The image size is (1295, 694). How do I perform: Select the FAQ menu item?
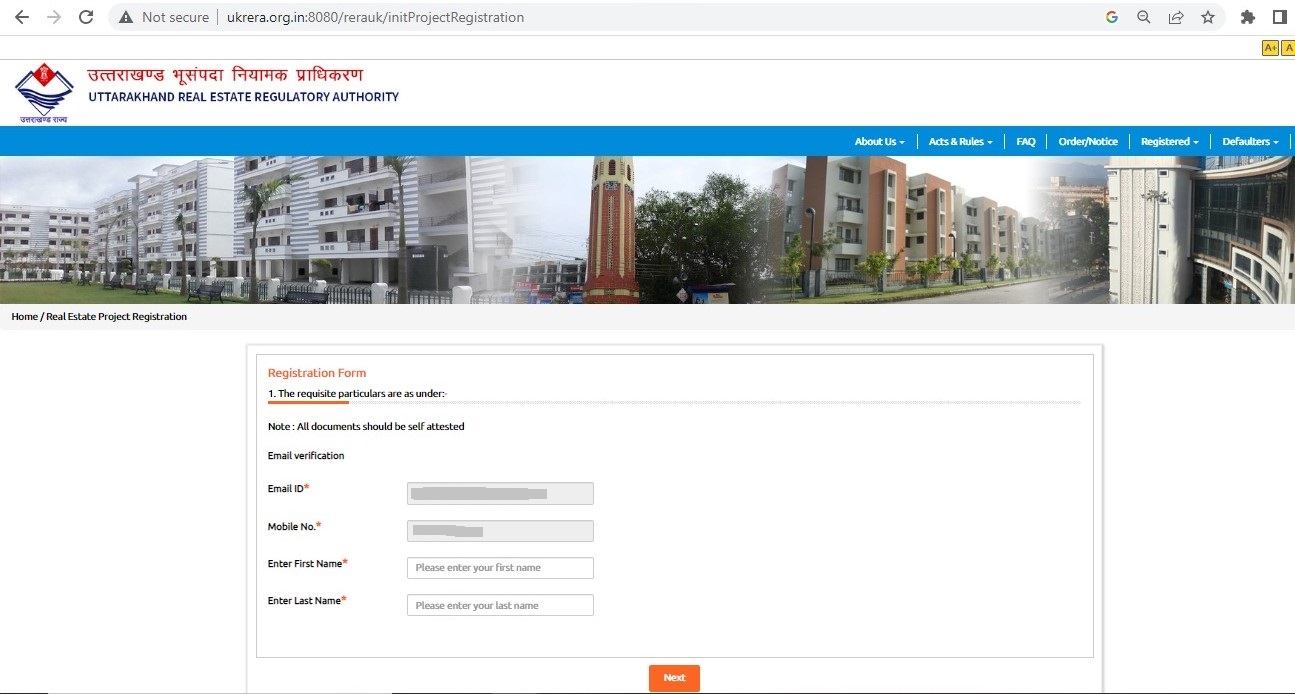click(x=1025, y=141)
